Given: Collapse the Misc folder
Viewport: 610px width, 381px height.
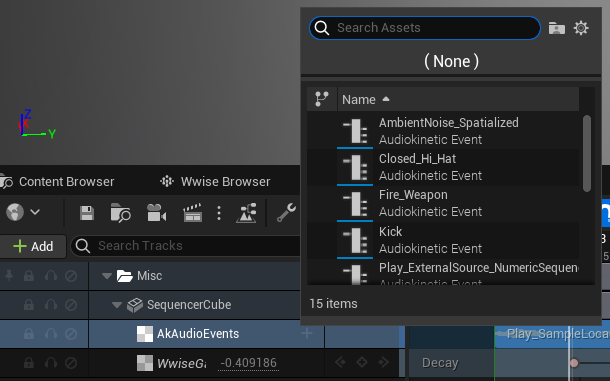Looking at the screenshot, I should tap(107, 276).
